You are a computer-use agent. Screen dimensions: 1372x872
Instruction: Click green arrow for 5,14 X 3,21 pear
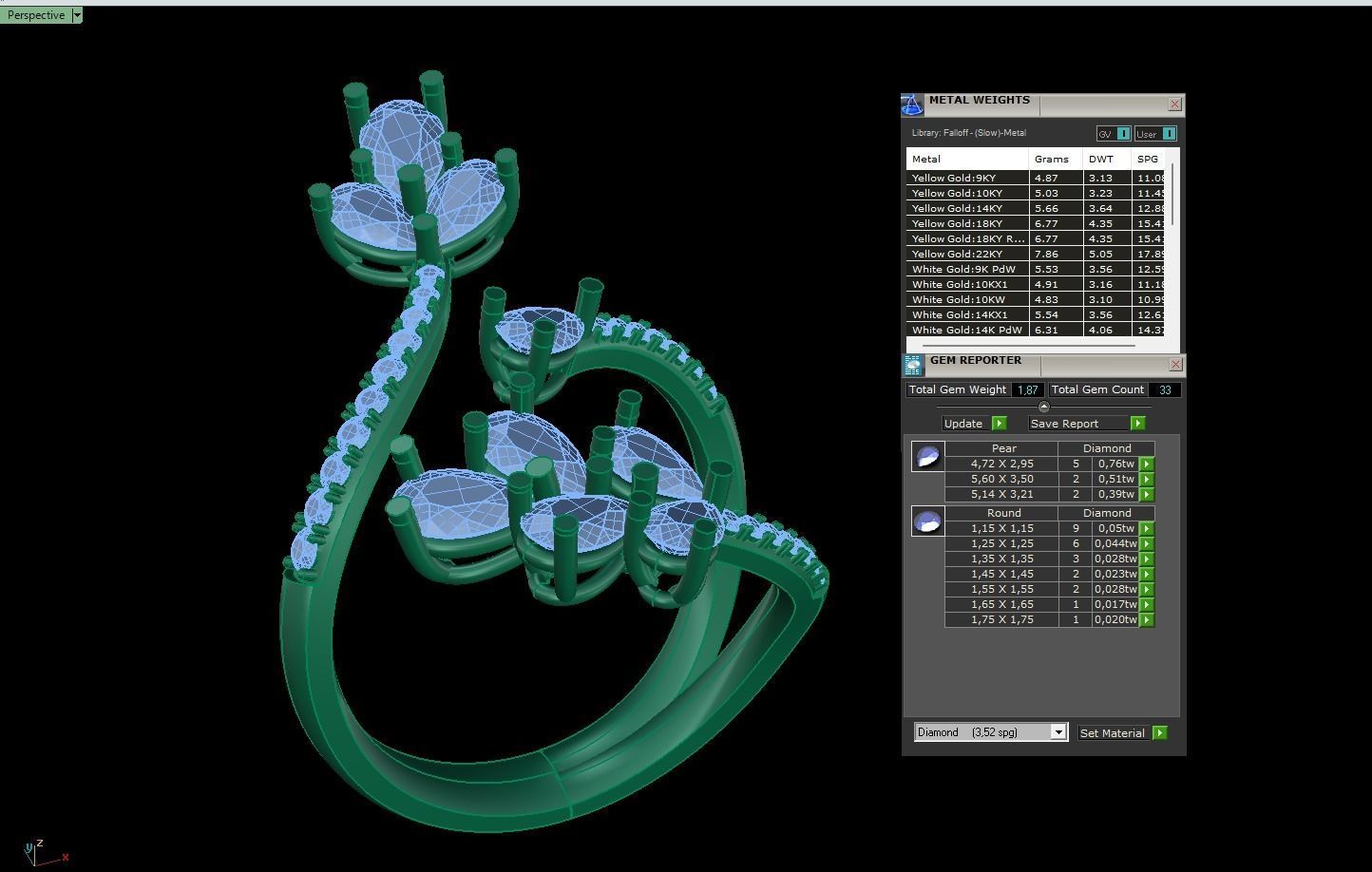click(1147, 495)
